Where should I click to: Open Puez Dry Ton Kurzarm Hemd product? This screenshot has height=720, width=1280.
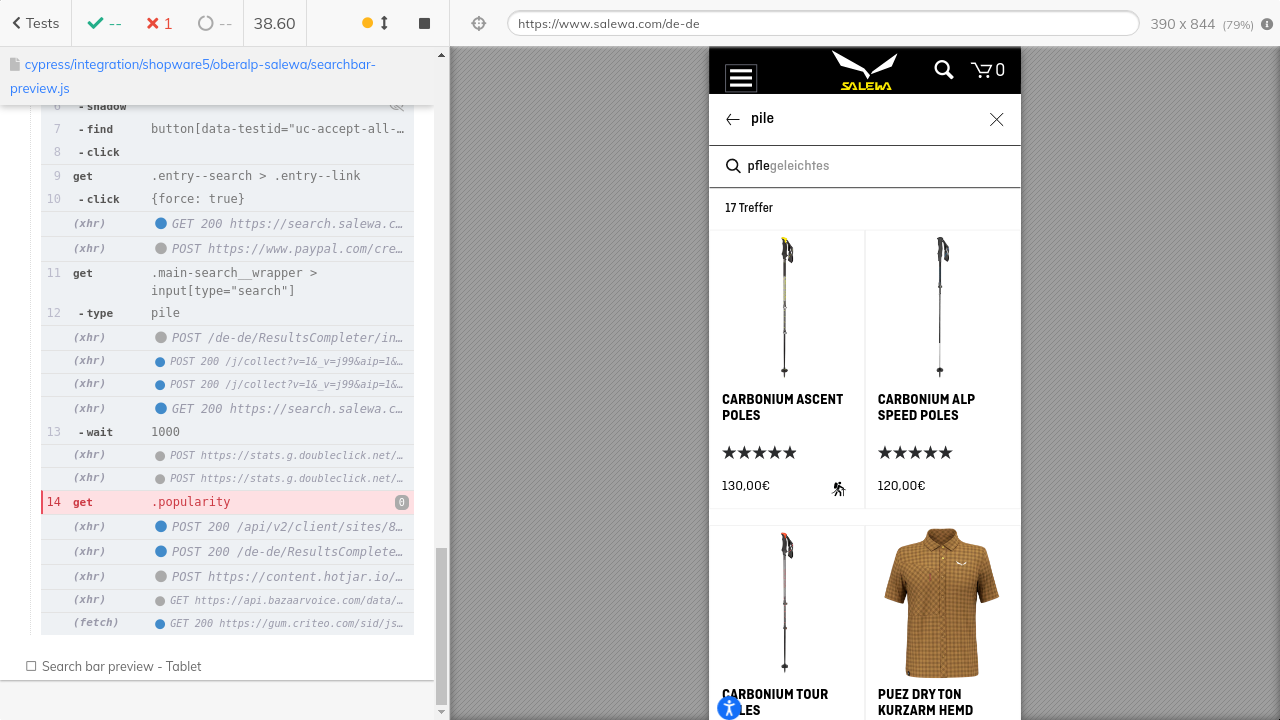942,603
